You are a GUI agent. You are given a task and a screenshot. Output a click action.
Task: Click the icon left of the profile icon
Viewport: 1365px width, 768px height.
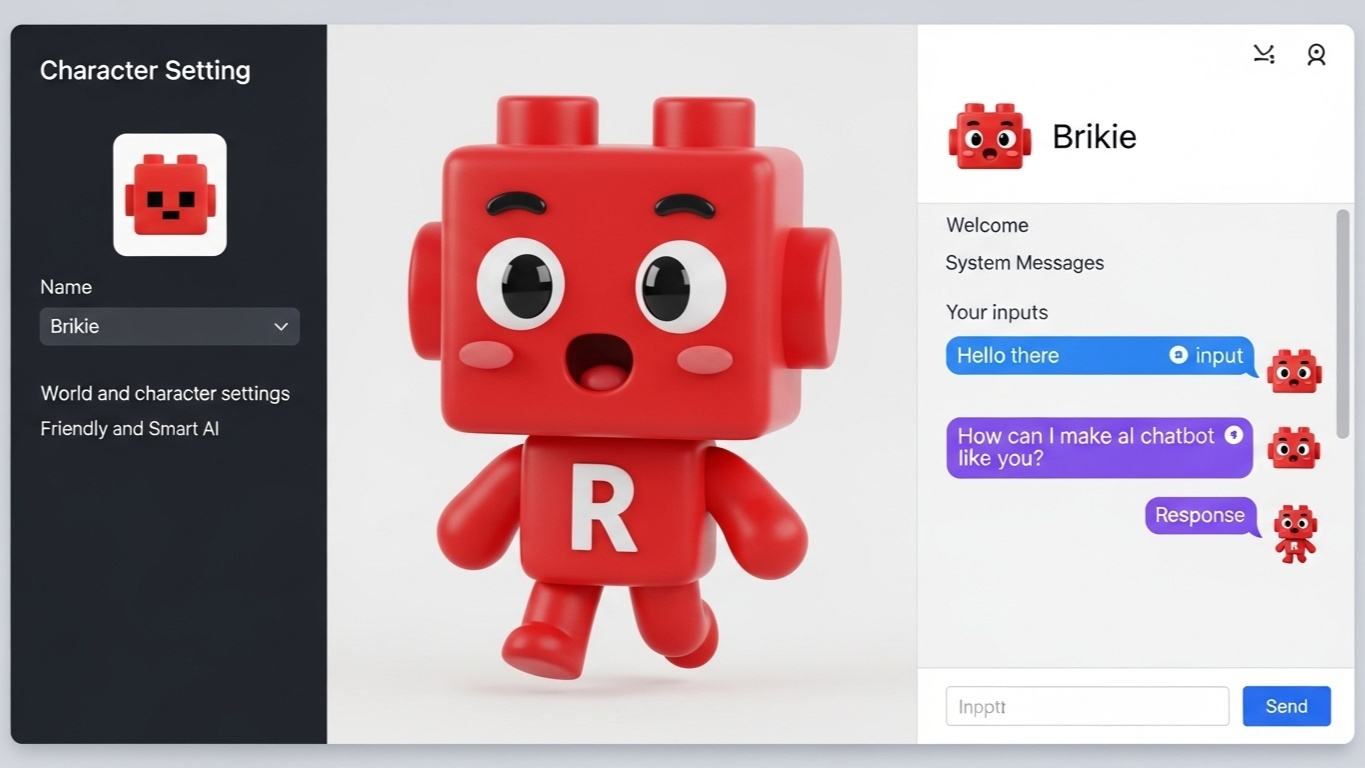(1264, 55)
